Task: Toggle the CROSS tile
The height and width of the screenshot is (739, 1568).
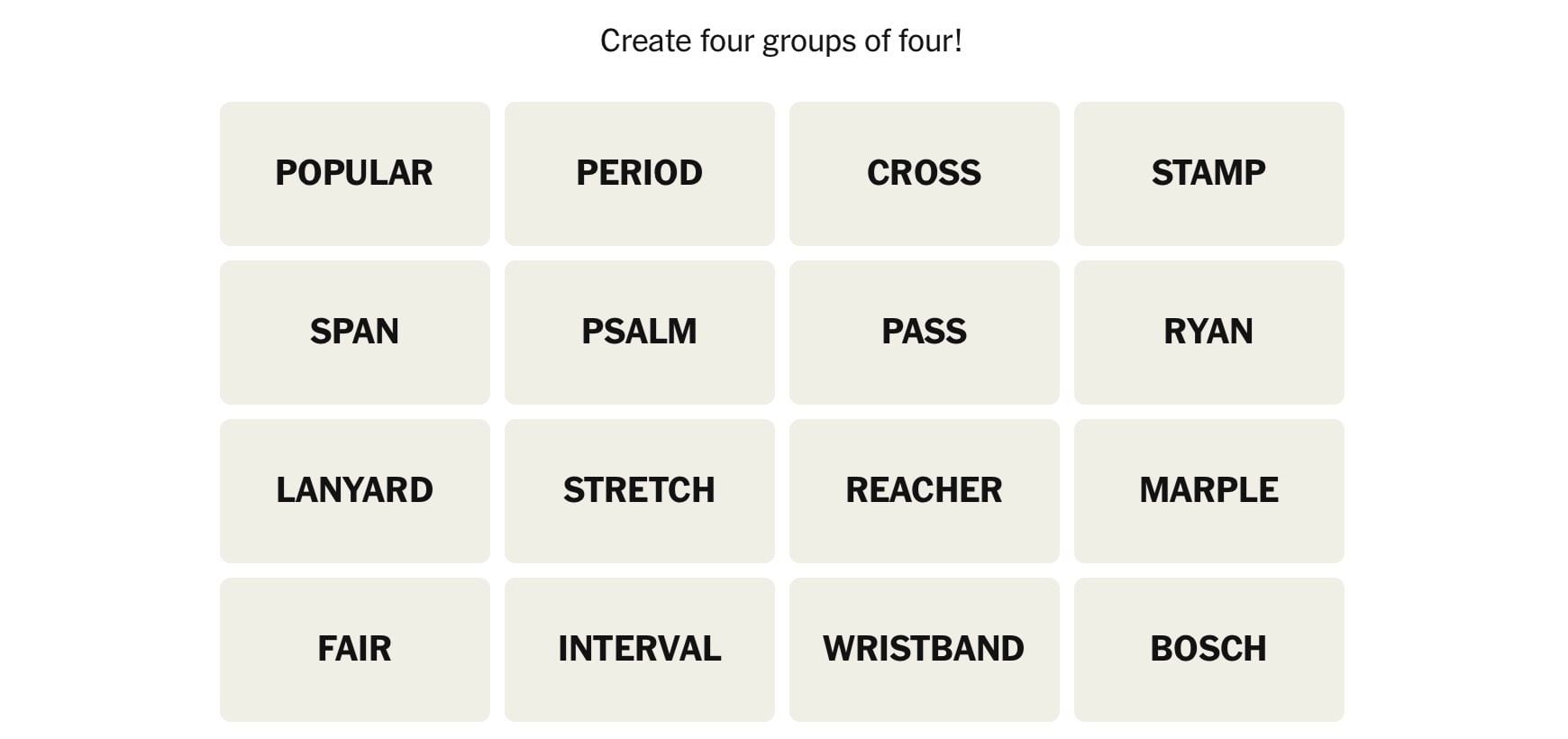Action: click(924, 173)
